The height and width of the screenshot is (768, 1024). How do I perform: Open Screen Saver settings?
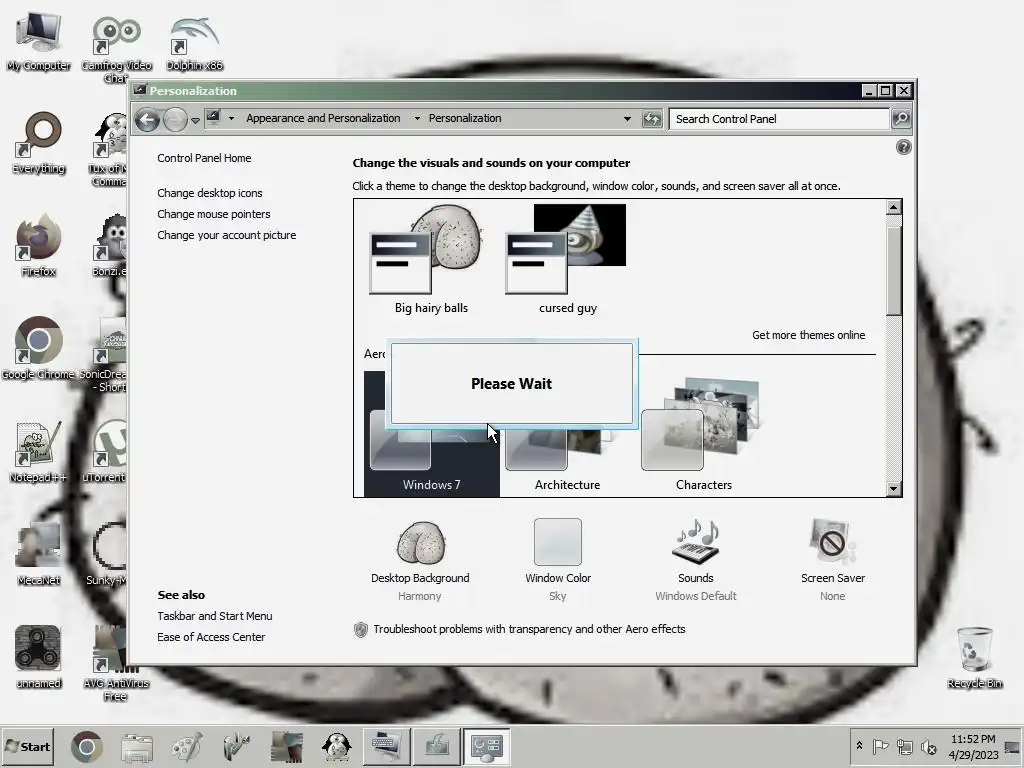click(833, 560)
